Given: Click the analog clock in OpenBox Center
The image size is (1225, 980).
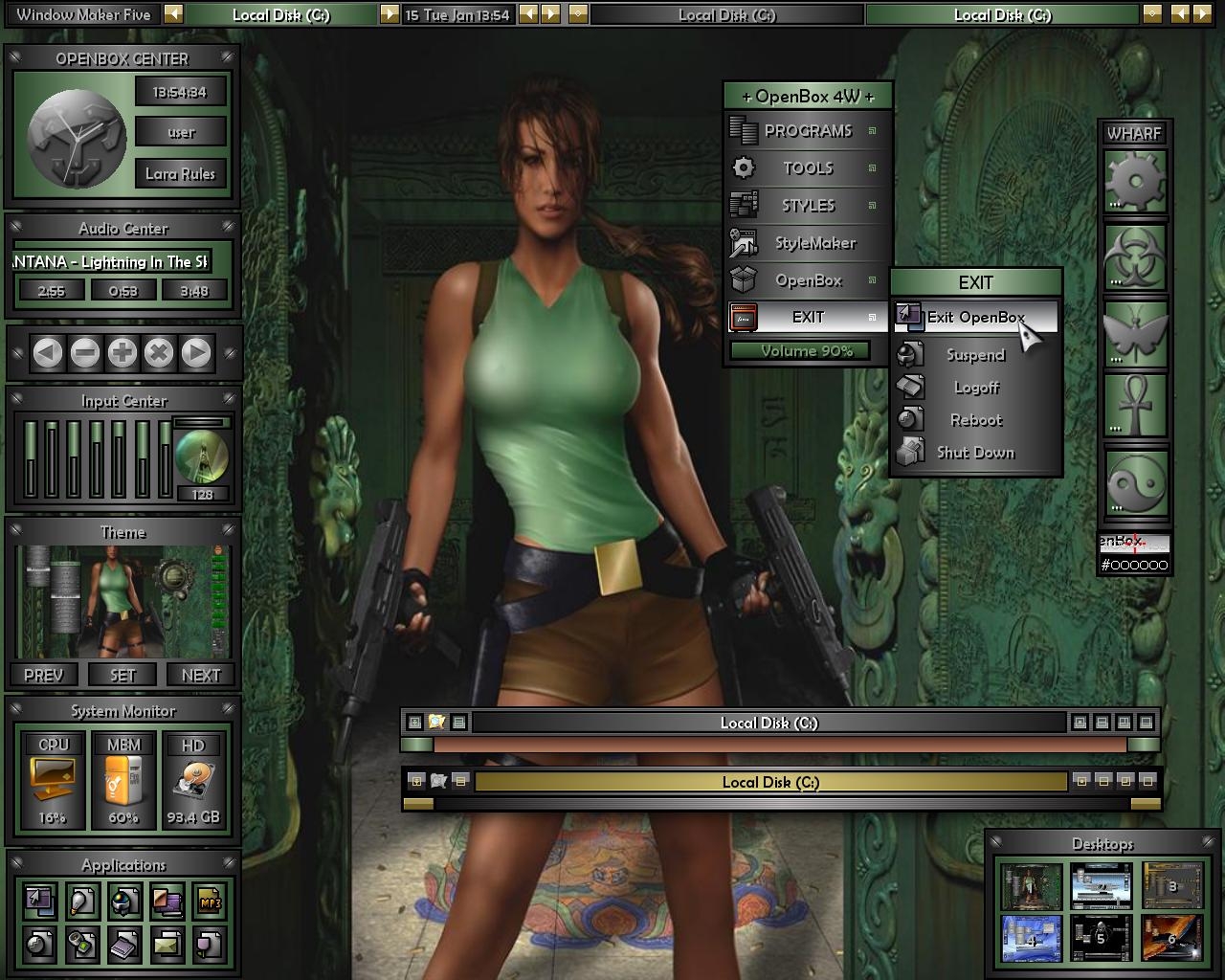Looking at the screenshot, I should (x=76, y=137).
